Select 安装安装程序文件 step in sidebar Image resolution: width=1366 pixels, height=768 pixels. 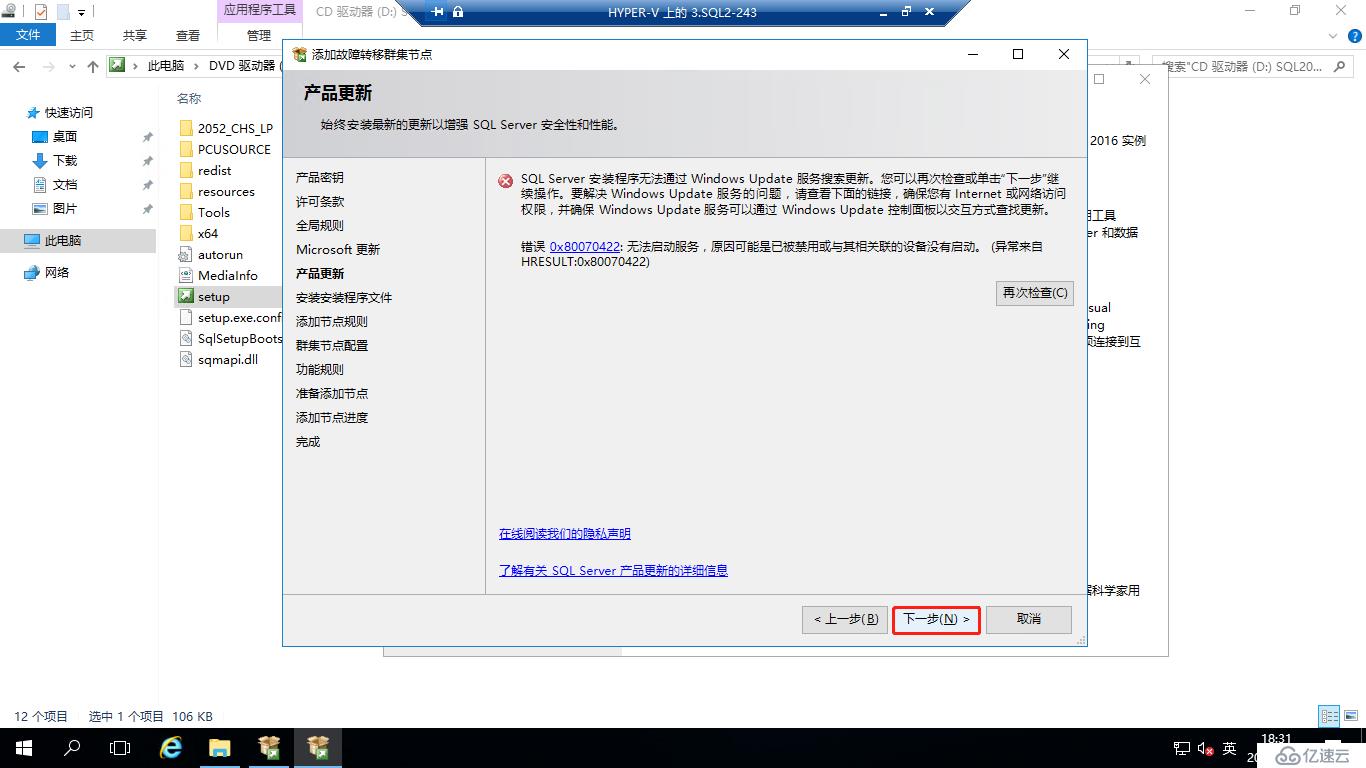click(x=344, y=297)
